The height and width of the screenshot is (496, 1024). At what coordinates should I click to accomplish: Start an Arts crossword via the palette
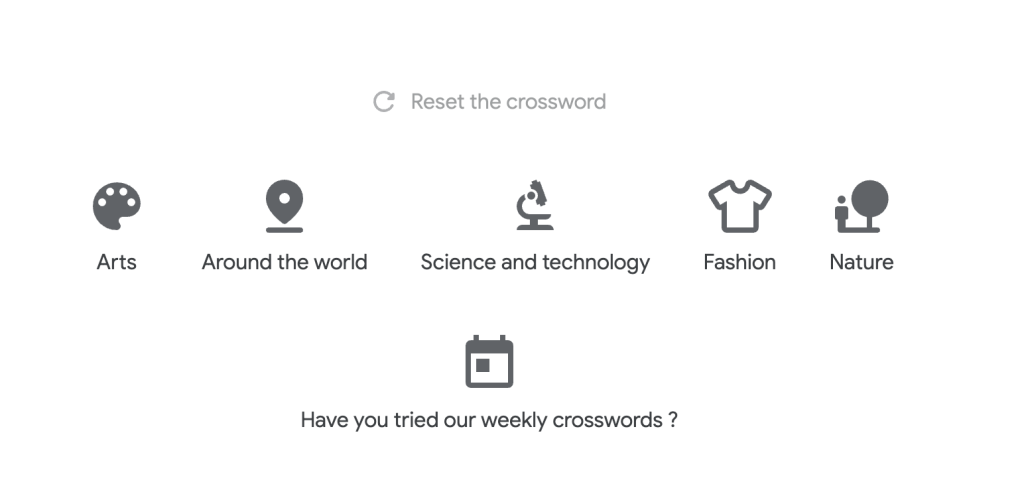117,206
